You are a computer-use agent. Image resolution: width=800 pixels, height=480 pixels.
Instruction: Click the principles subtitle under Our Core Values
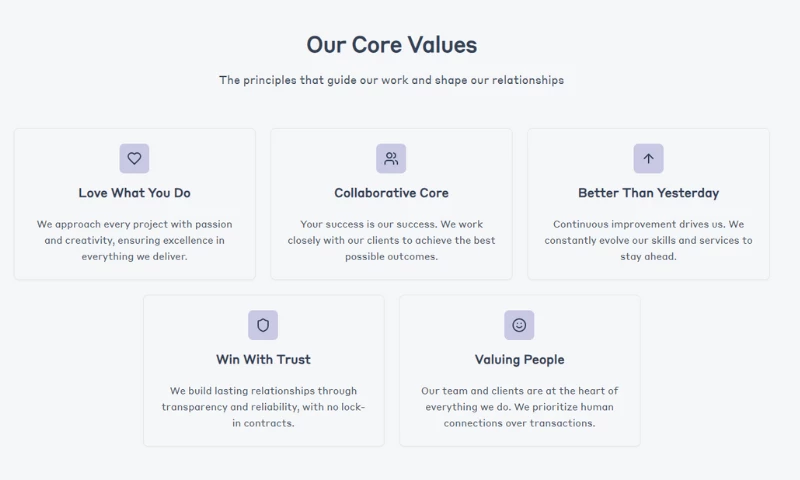coord(391,80)
